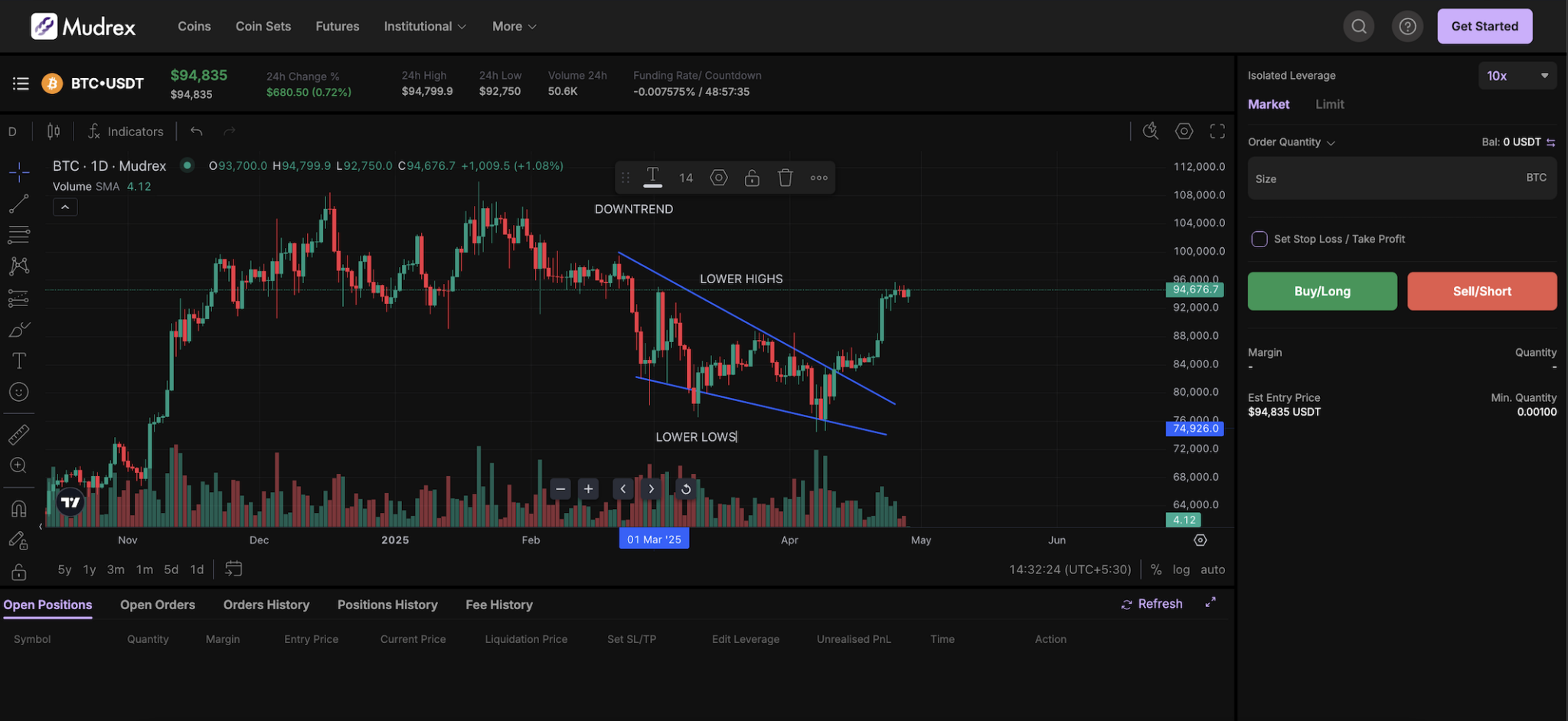
Task: Open the Orders History tab
Action: pos(266,605)
